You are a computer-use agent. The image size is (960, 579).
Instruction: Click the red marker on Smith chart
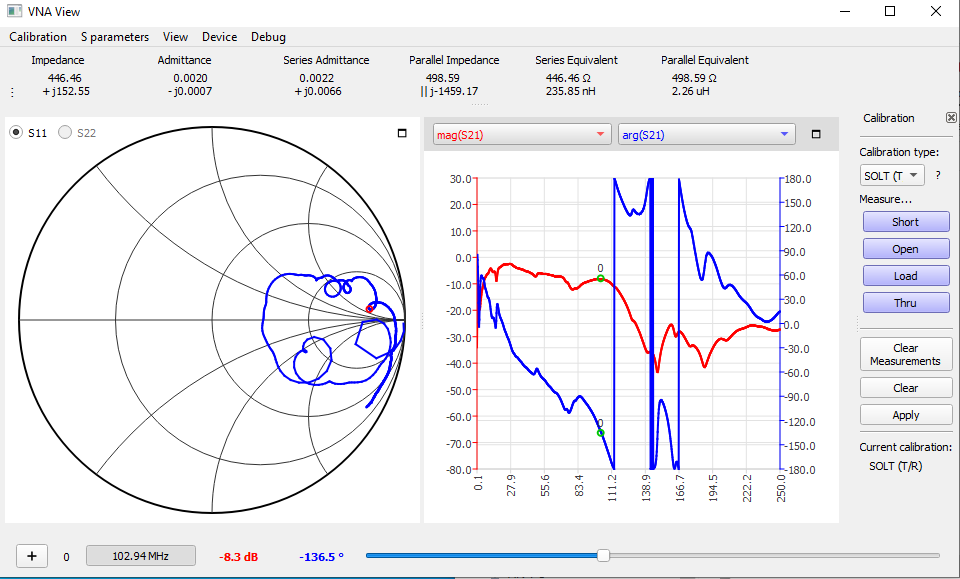pyautogui.click(x=369, y=309)
